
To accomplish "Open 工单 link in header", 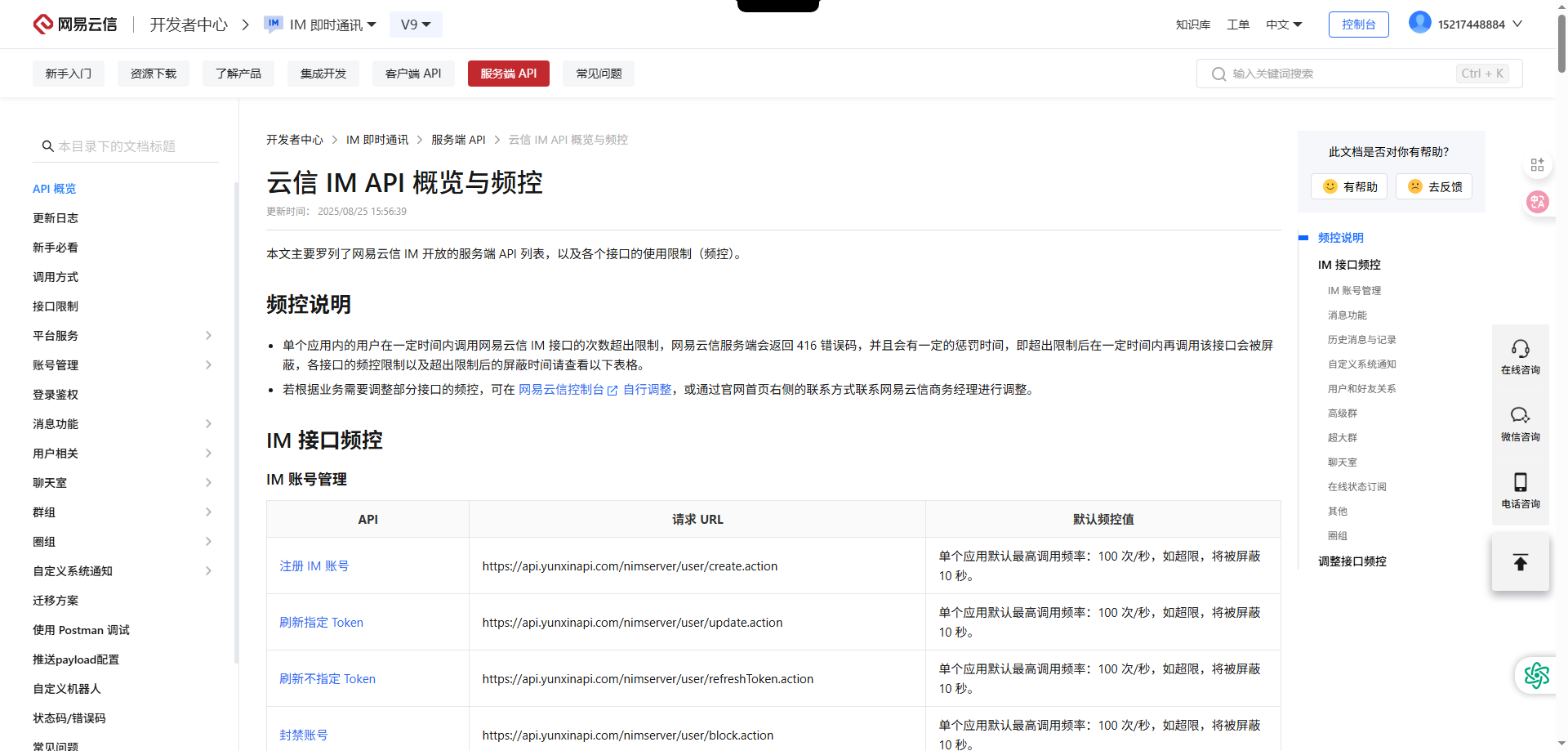I will click(x=1238, y=25).
